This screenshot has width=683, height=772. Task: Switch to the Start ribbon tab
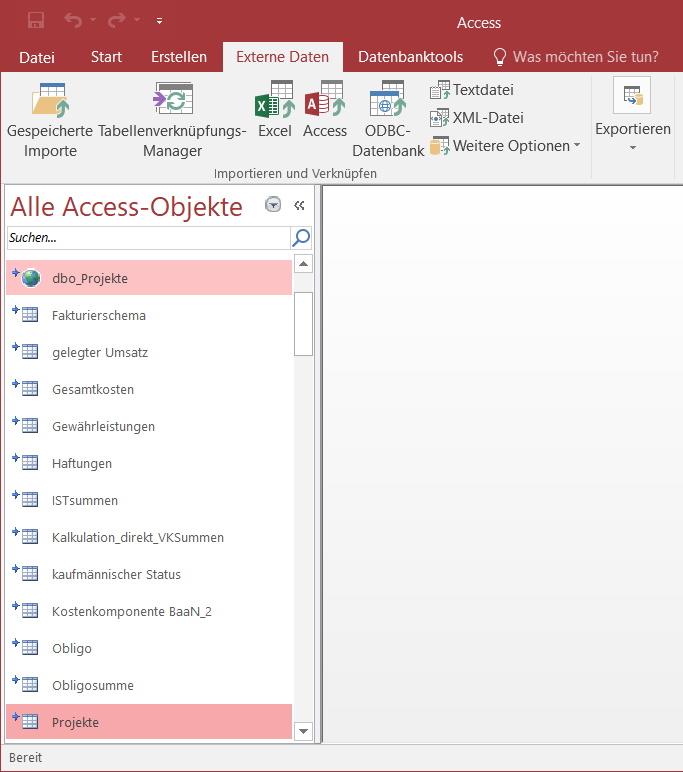pyautogui.click(x=106, y=57)
